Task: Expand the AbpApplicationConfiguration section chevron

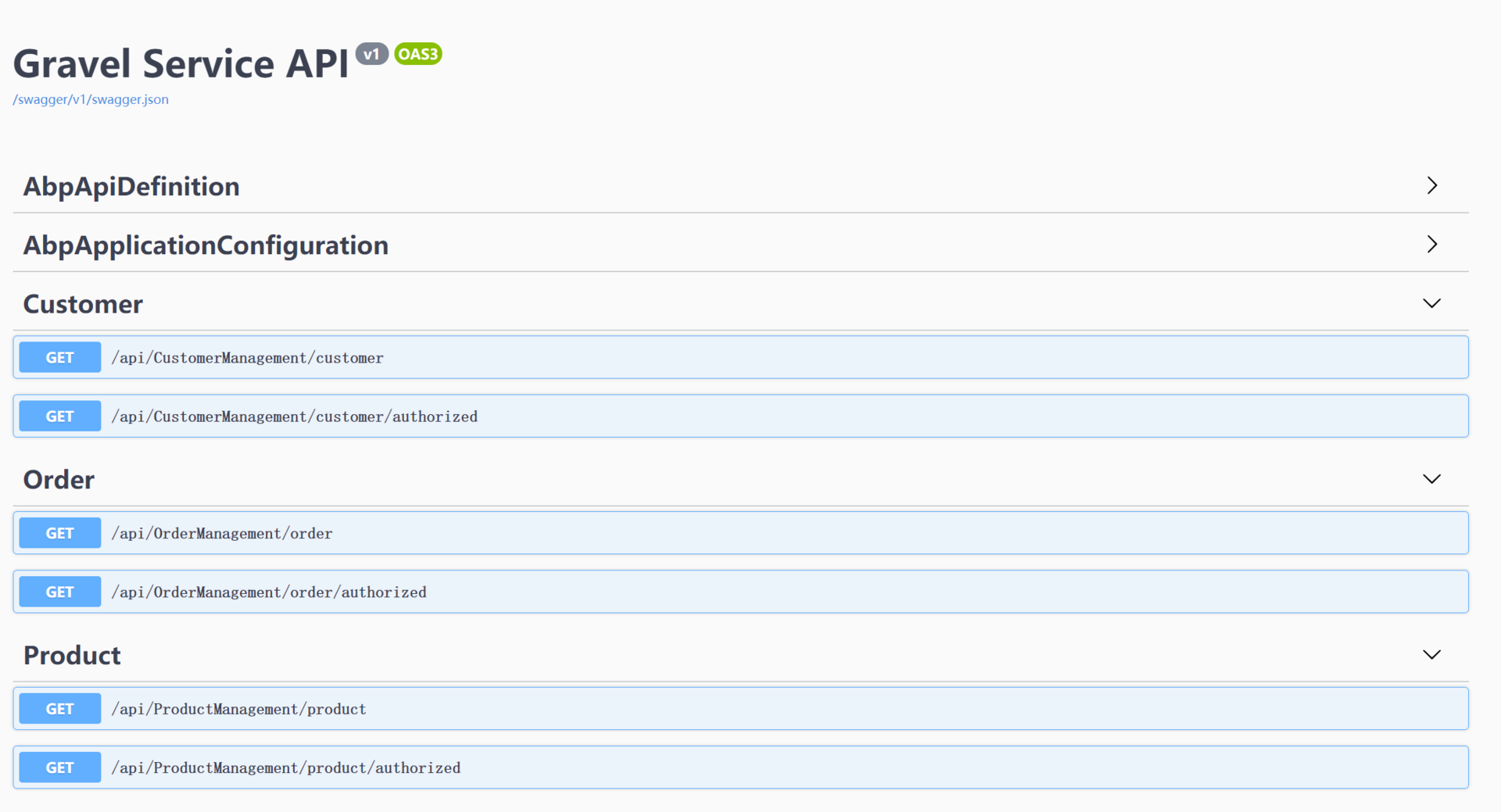Action: [x=1431, y=244]
